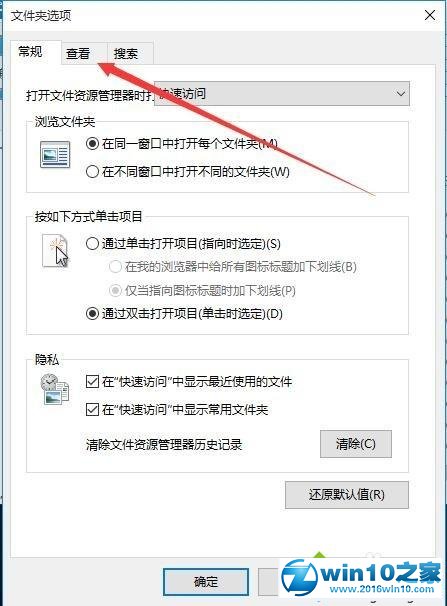Click the single-click cursor page icon
This screenshot has height=606, width=447.
[55, 251]
